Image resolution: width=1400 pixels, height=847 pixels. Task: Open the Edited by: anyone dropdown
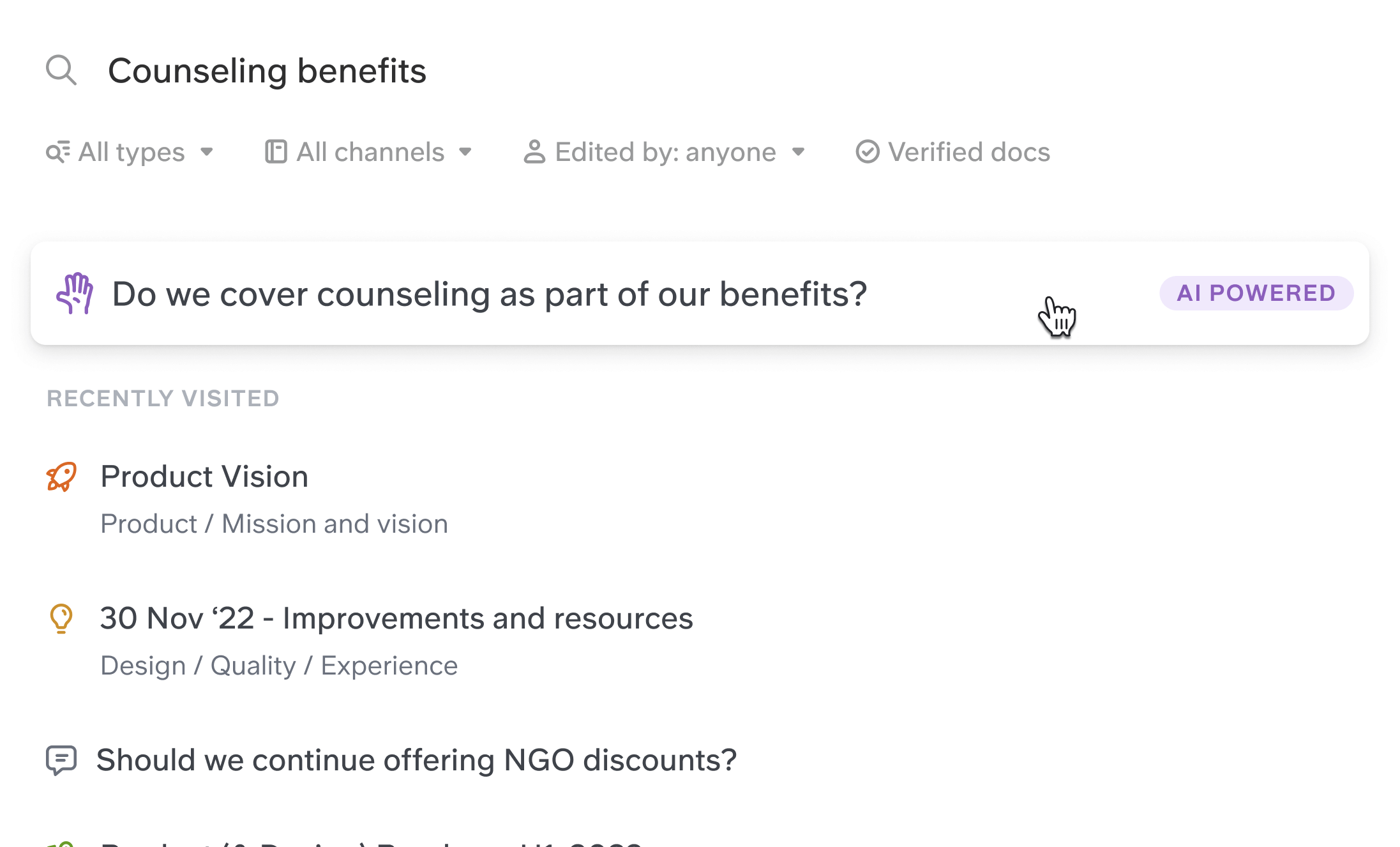tap(665, 152)
